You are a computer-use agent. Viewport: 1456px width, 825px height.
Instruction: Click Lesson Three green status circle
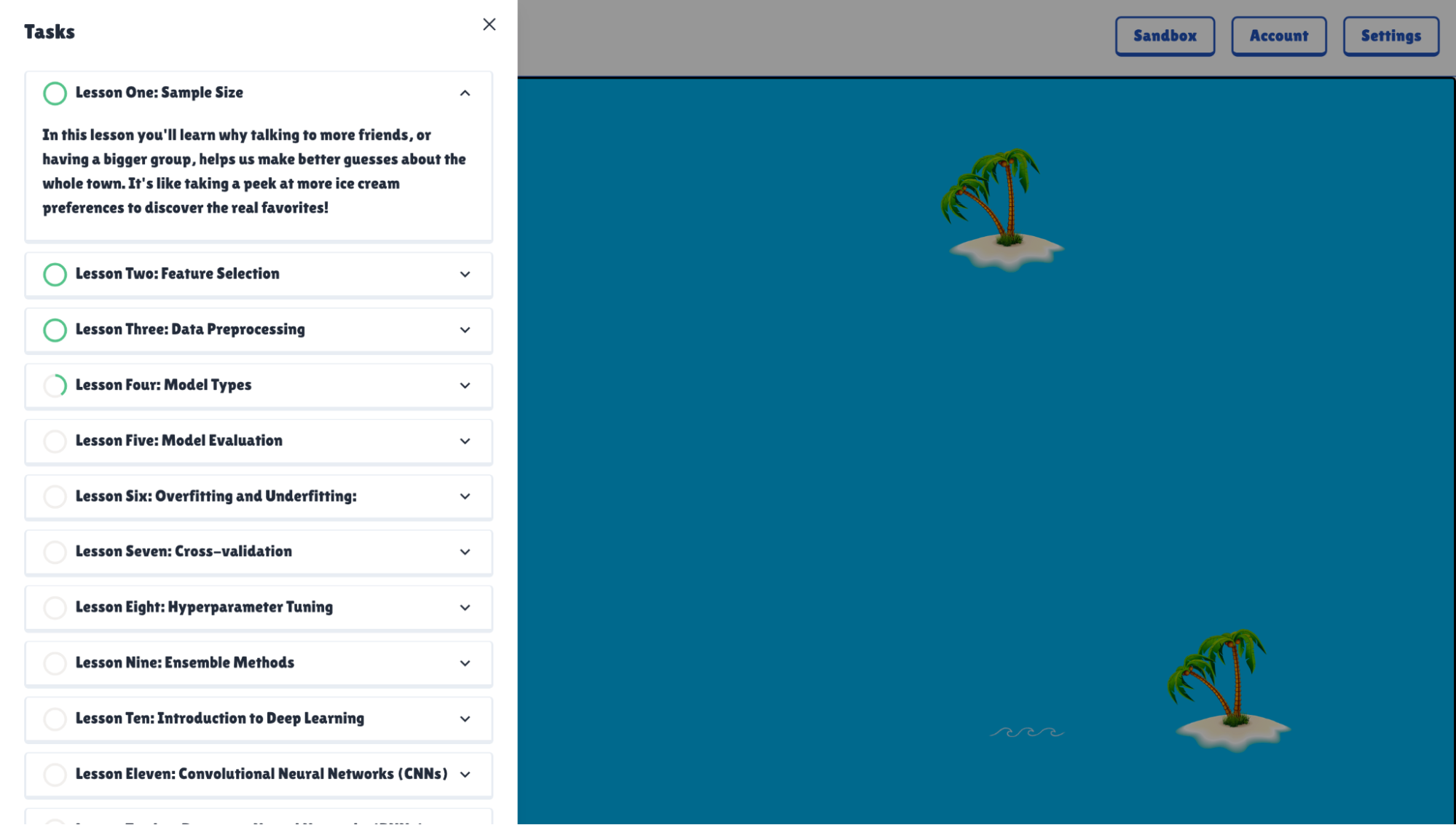point(55,330)
